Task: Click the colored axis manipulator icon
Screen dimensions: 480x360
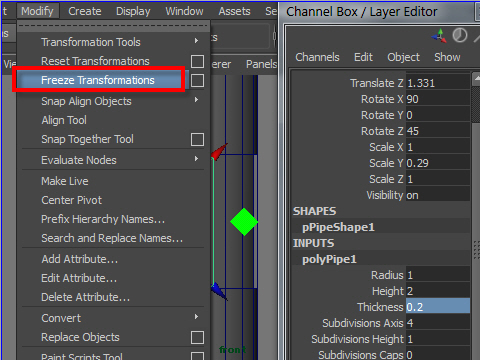Action: click(x=439, y=36)
